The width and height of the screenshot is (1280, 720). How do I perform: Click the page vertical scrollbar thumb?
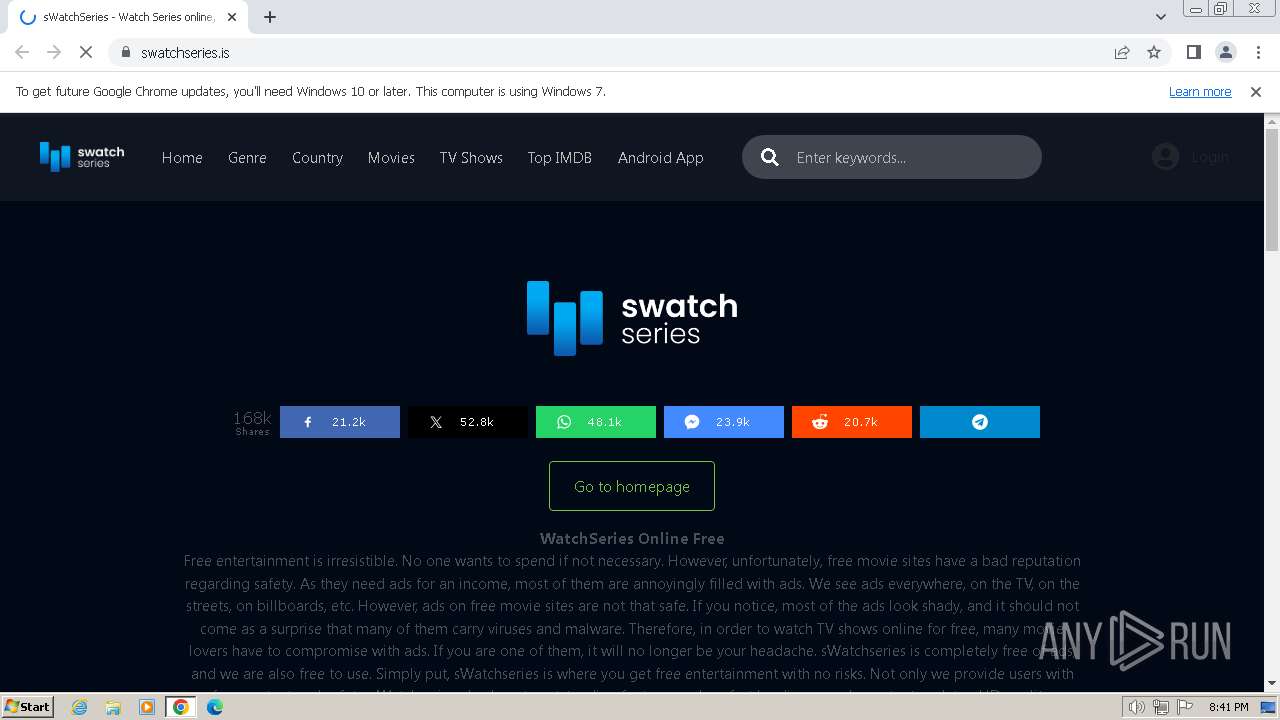pos(1272,190)
